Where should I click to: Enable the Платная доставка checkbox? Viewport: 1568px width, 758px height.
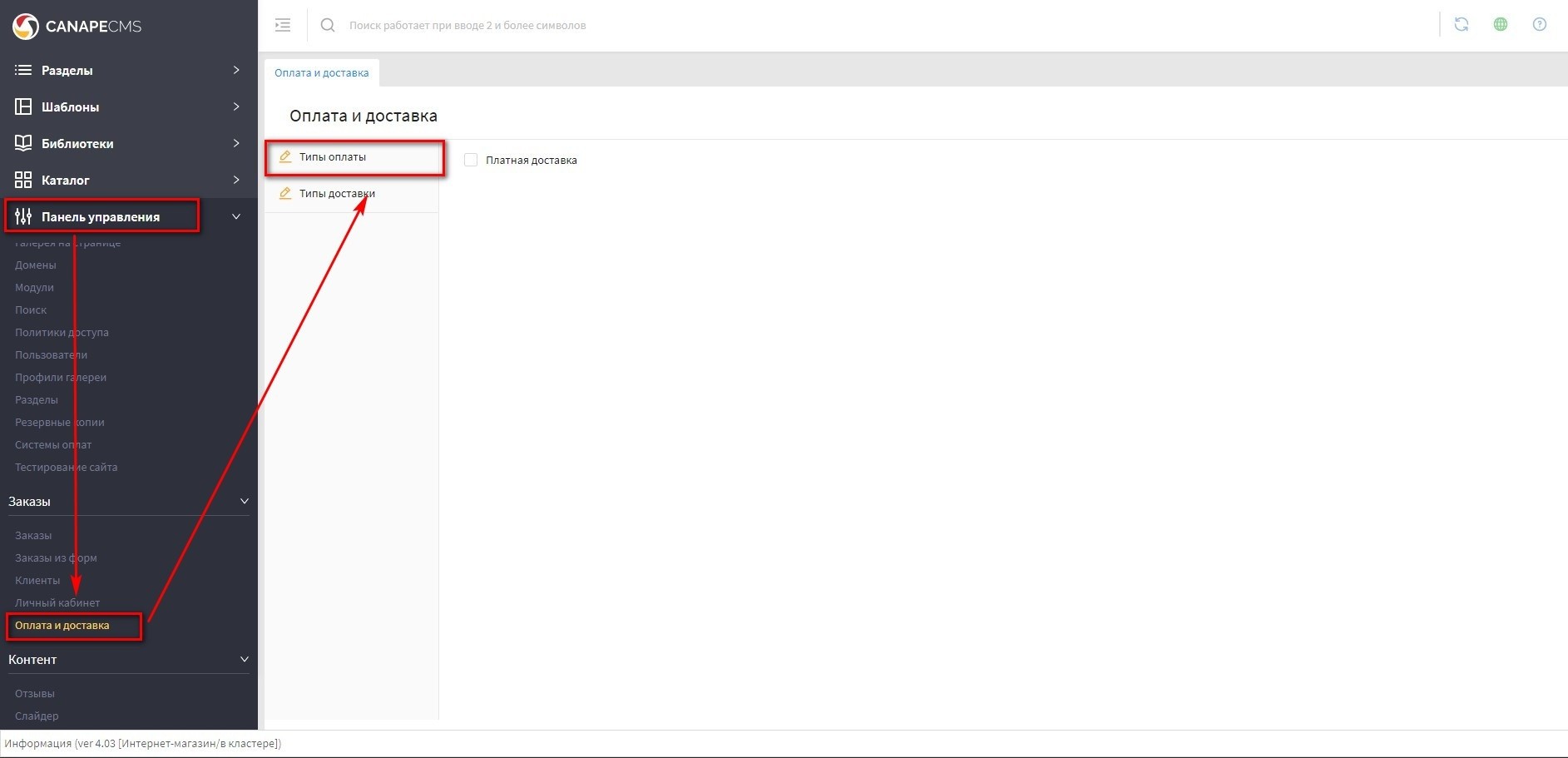(471, 160)
